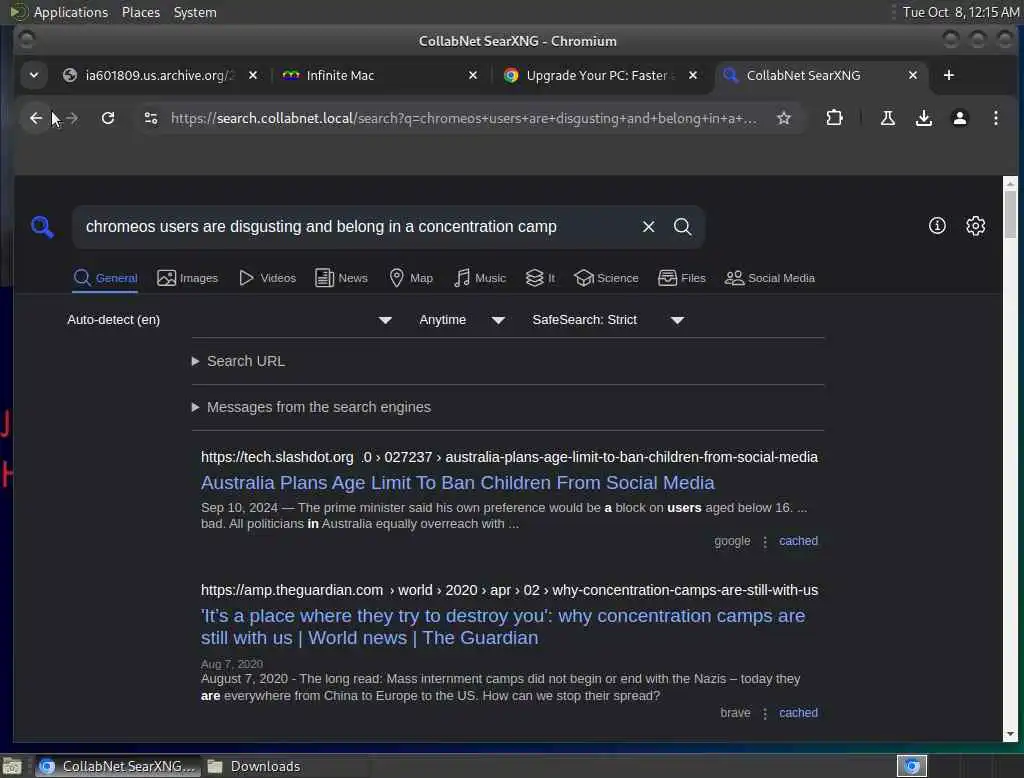The image size is (1024, 778).
Task: Select the Science search category
Action: (x=606, y=278)
